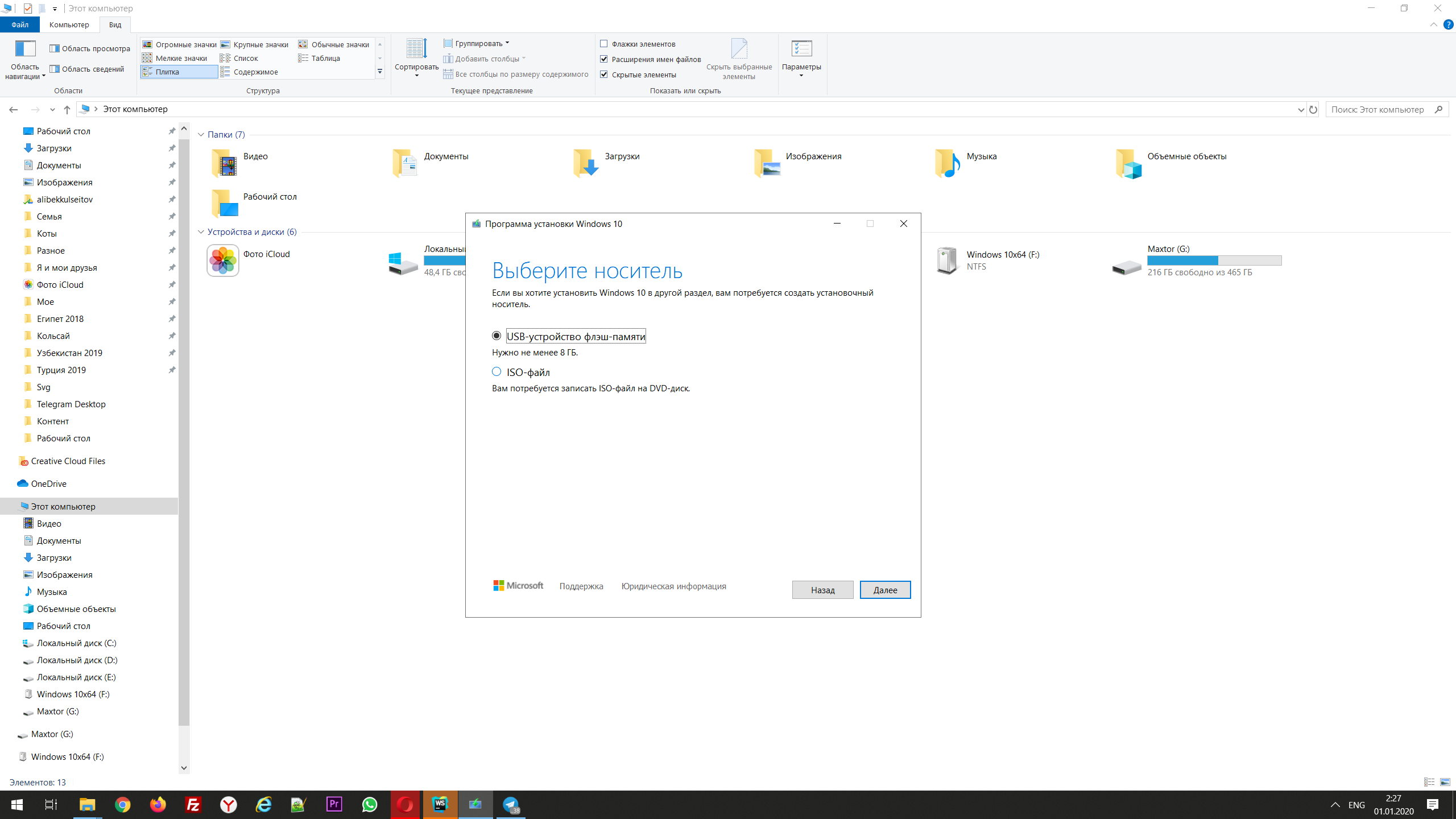Open Telegram Desktop folder in Quick access
The width and height of the screenshot is (1456, 819).
point(71,404)
